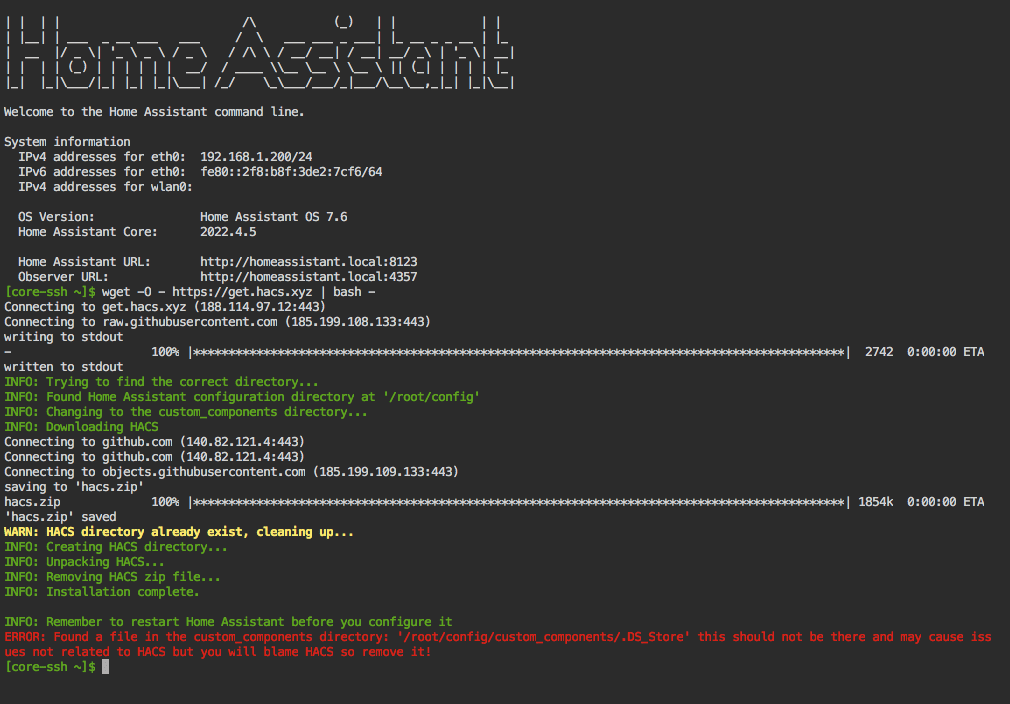Click the IPv4 address 192.168.1.200/24
Viewport: 1010px width, 704px height.
pos(256,157)
